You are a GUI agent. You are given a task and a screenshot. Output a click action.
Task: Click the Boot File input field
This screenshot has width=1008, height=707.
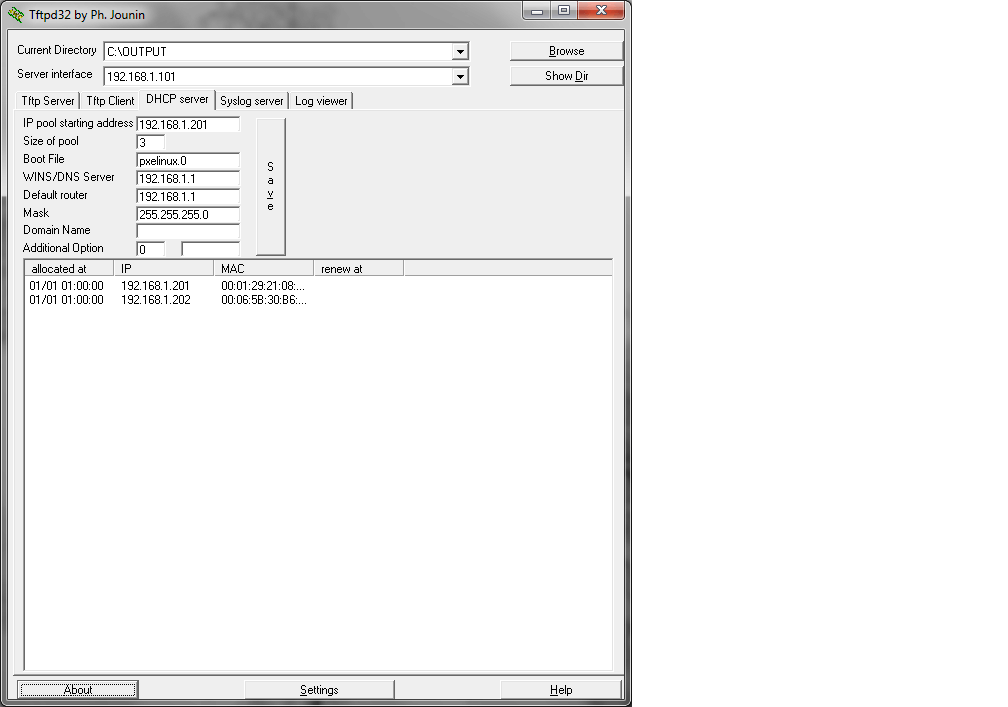188,161
